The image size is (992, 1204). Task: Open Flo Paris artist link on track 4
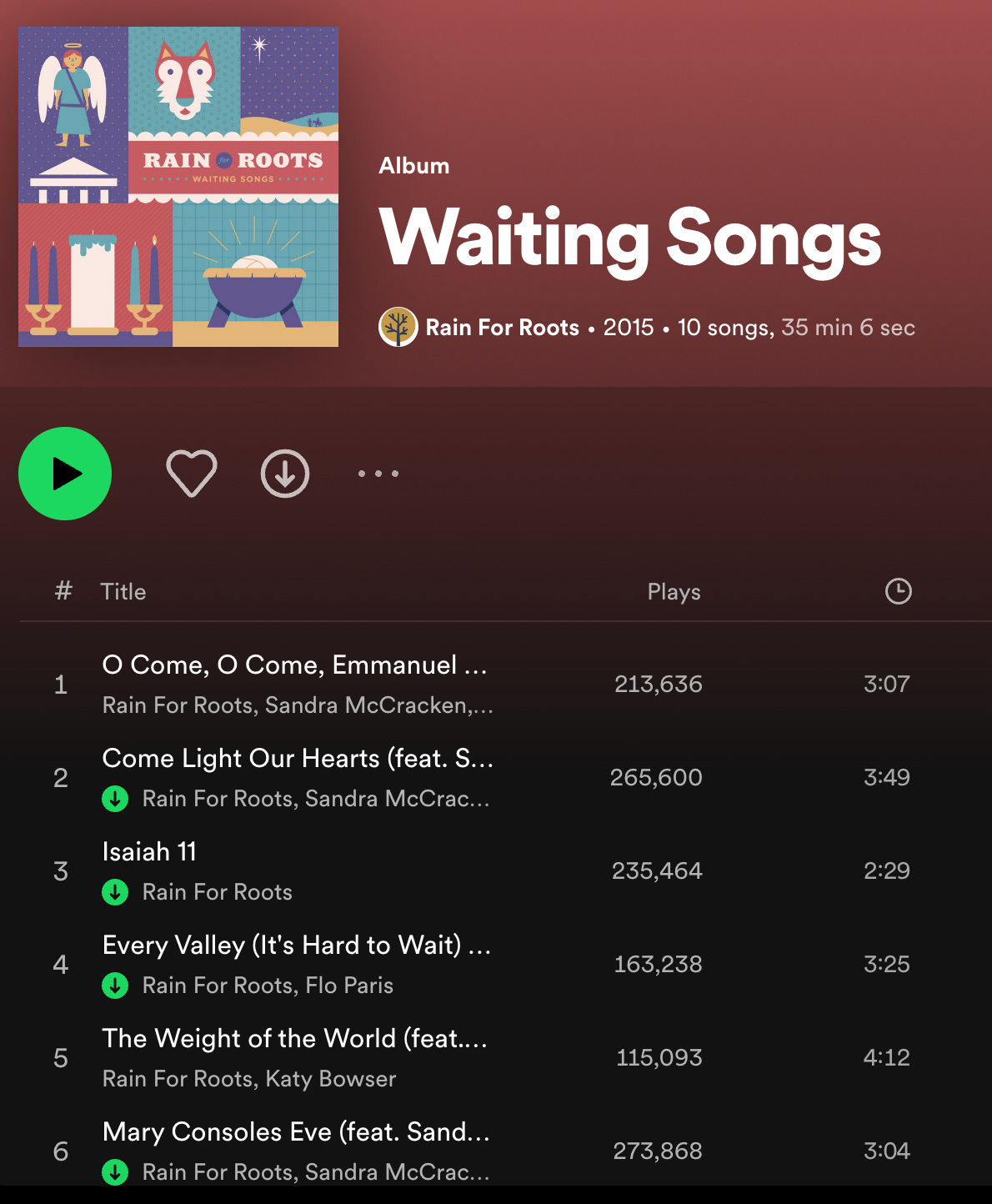coord(349,986)
